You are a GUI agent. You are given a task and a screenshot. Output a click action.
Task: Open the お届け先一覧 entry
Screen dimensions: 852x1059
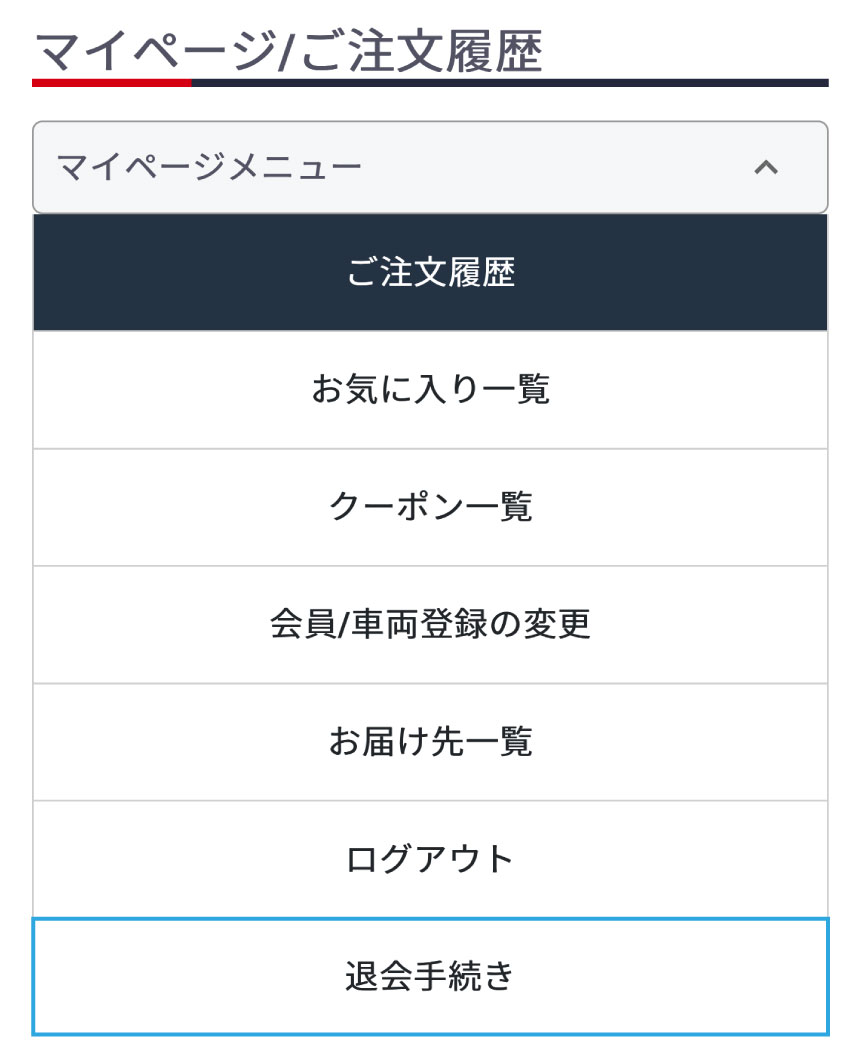[x=430, y=742]
